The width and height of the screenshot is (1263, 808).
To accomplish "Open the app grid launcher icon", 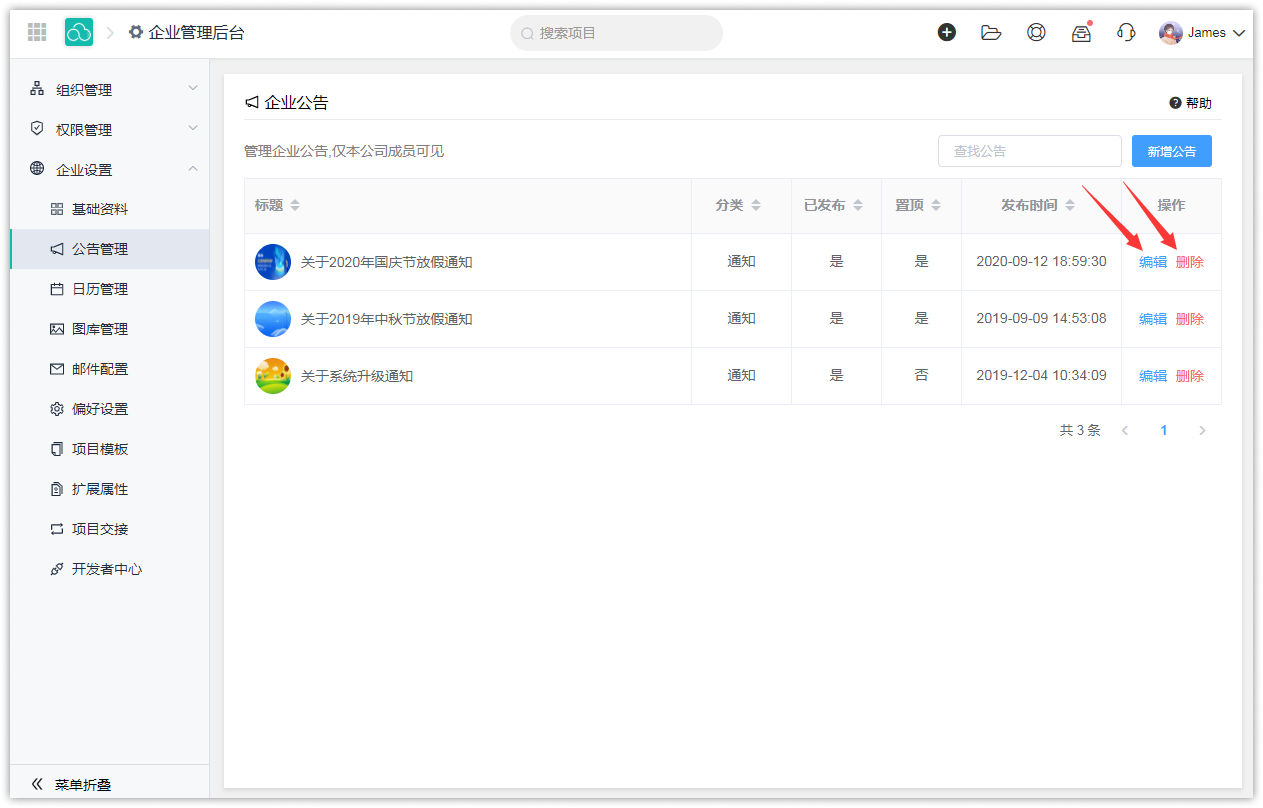I will click(37, 32).
